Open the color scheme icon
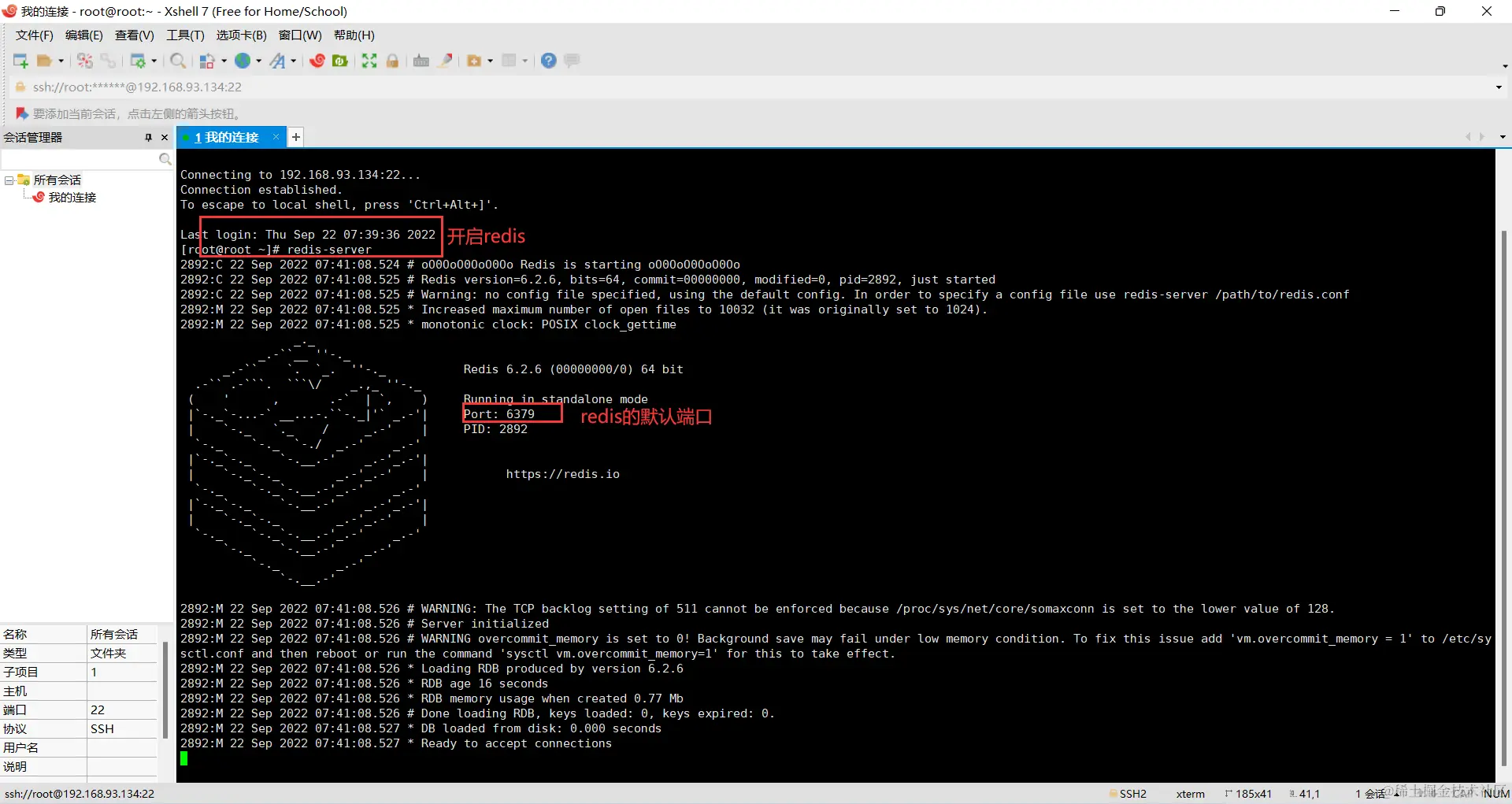This screenshot has height=804, width=1512. (207, 61)
